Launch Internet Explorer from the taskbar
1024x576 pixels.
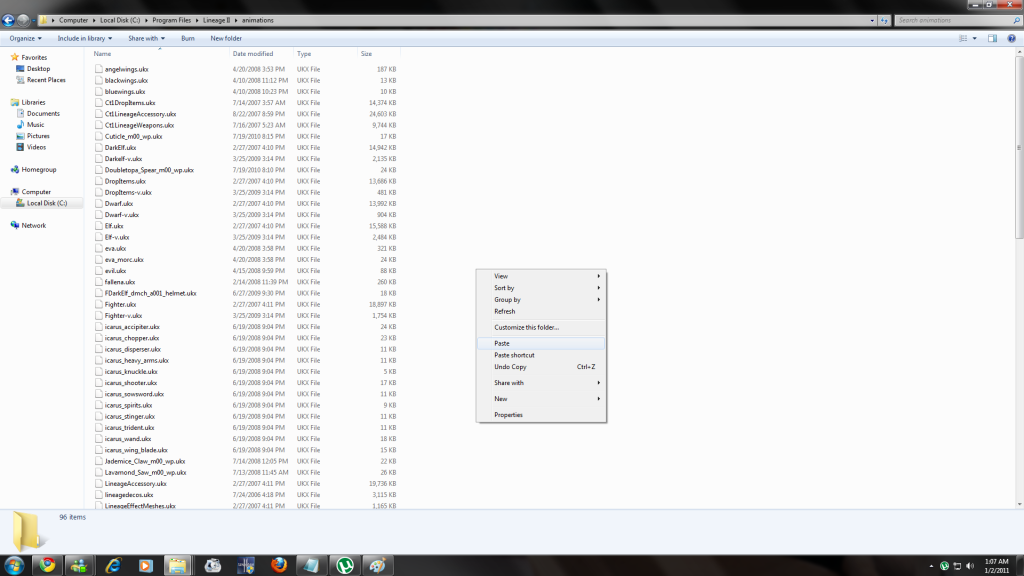(112, 565)
